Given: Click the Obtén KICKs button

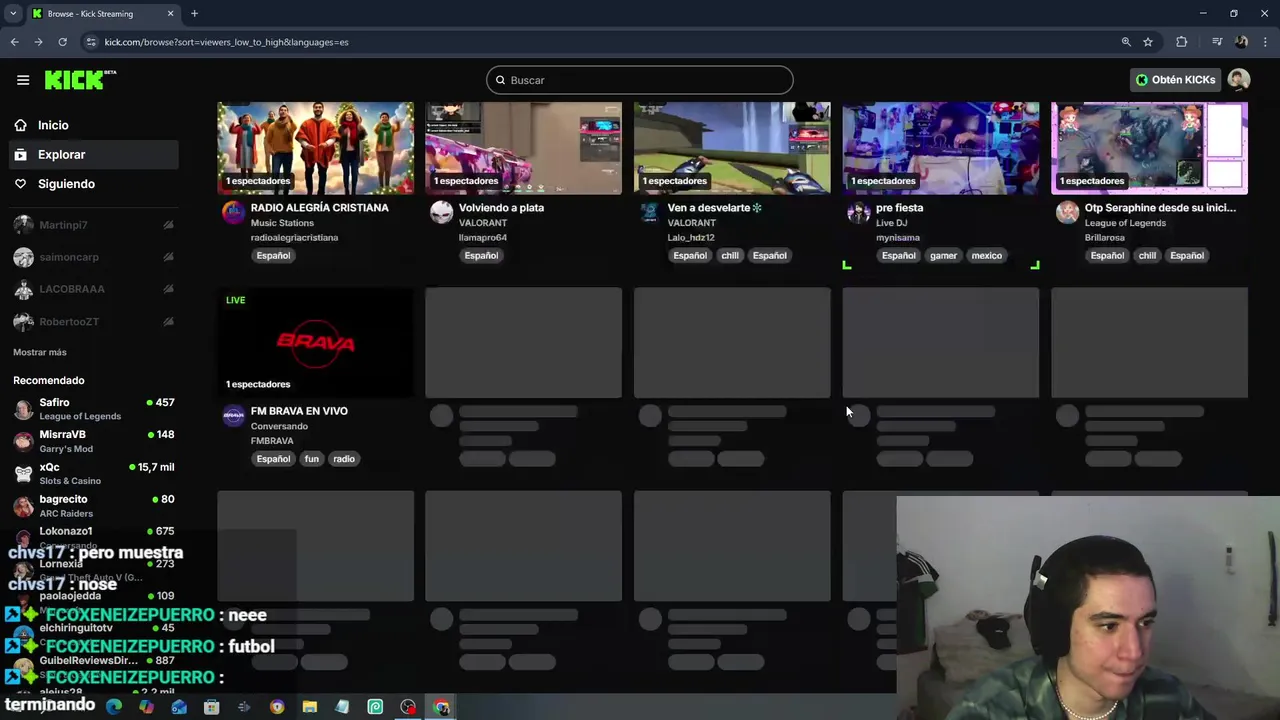Looking at the screenshot, I should click(x=1176, y=80).
